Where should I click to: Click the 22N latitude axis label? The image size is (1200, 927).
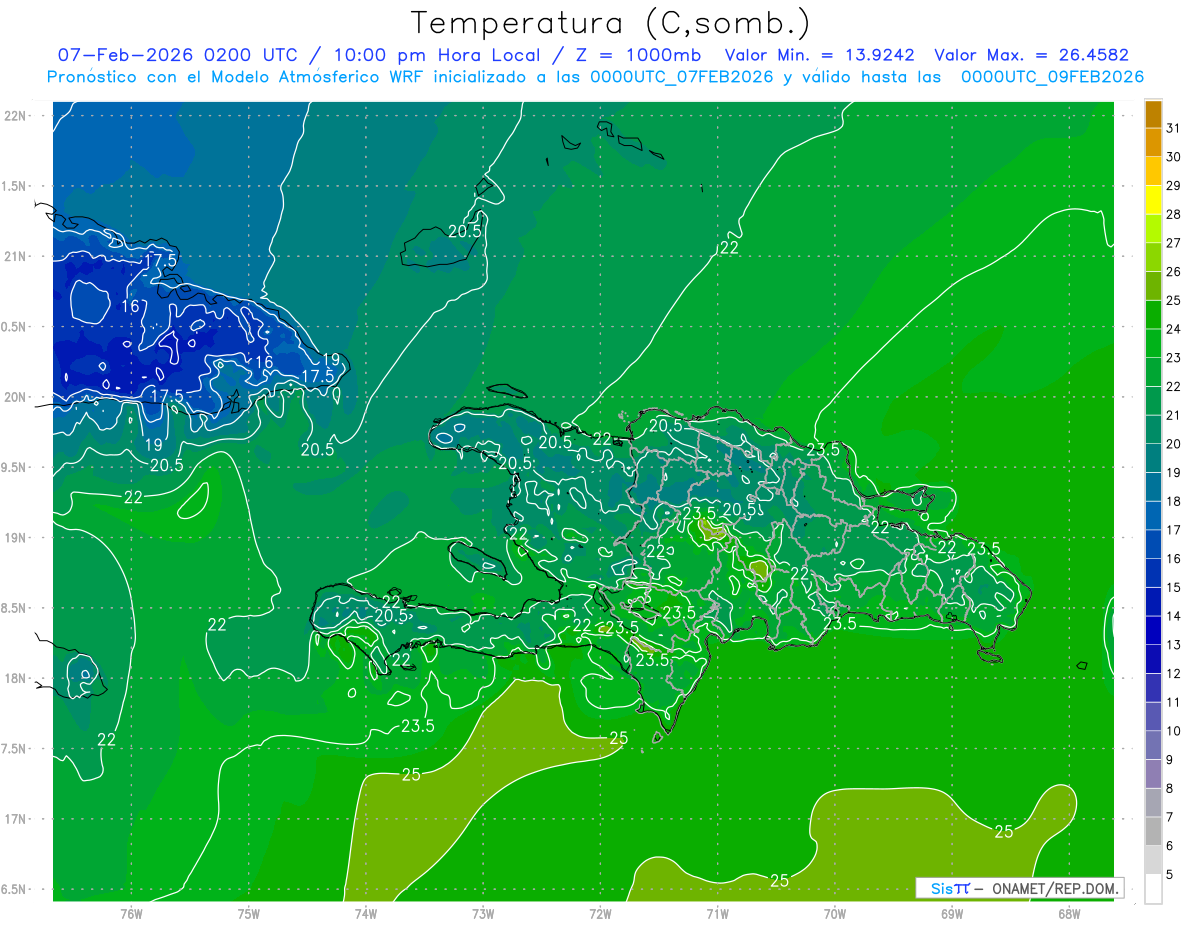[15, 115]
